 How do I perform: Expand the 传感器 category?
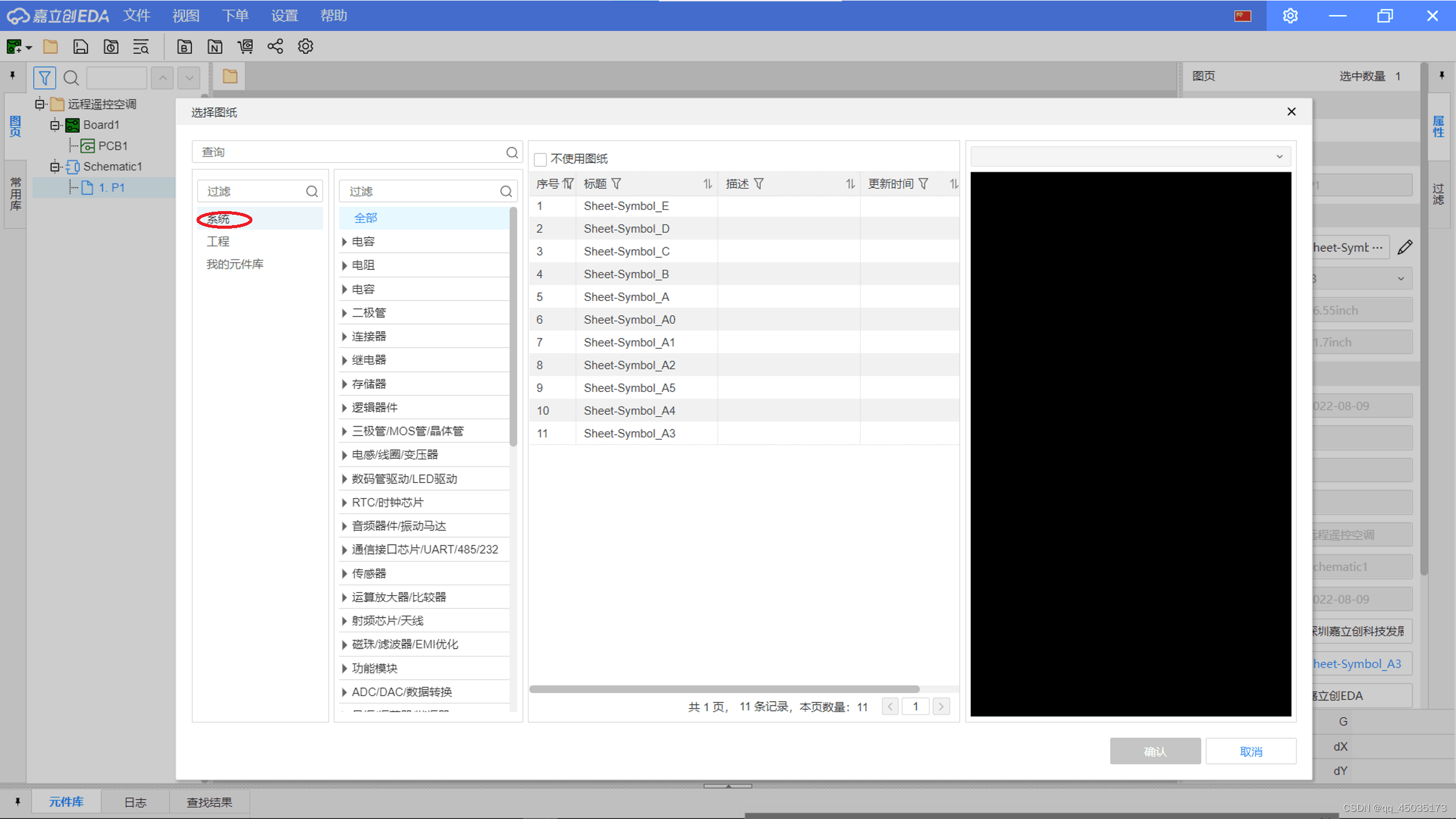[x=345, y=573]
